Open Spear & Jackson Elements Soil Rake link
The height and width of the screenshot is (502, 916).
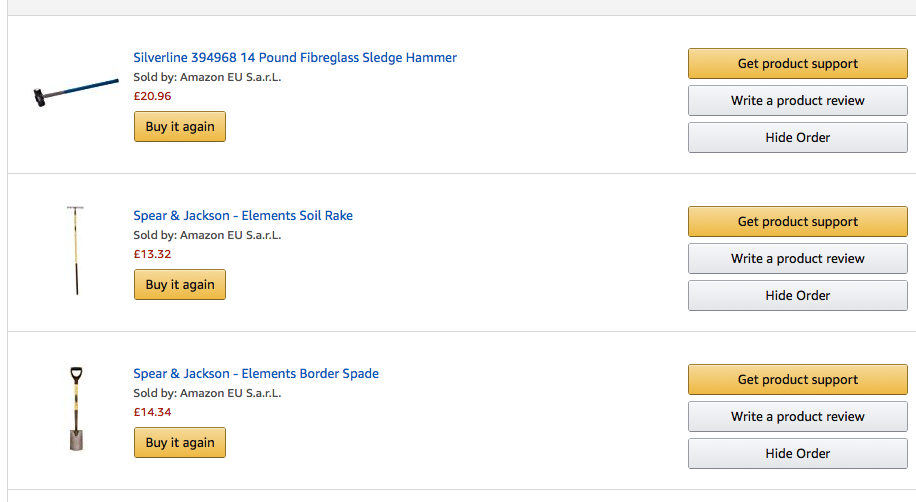[243, 216]
